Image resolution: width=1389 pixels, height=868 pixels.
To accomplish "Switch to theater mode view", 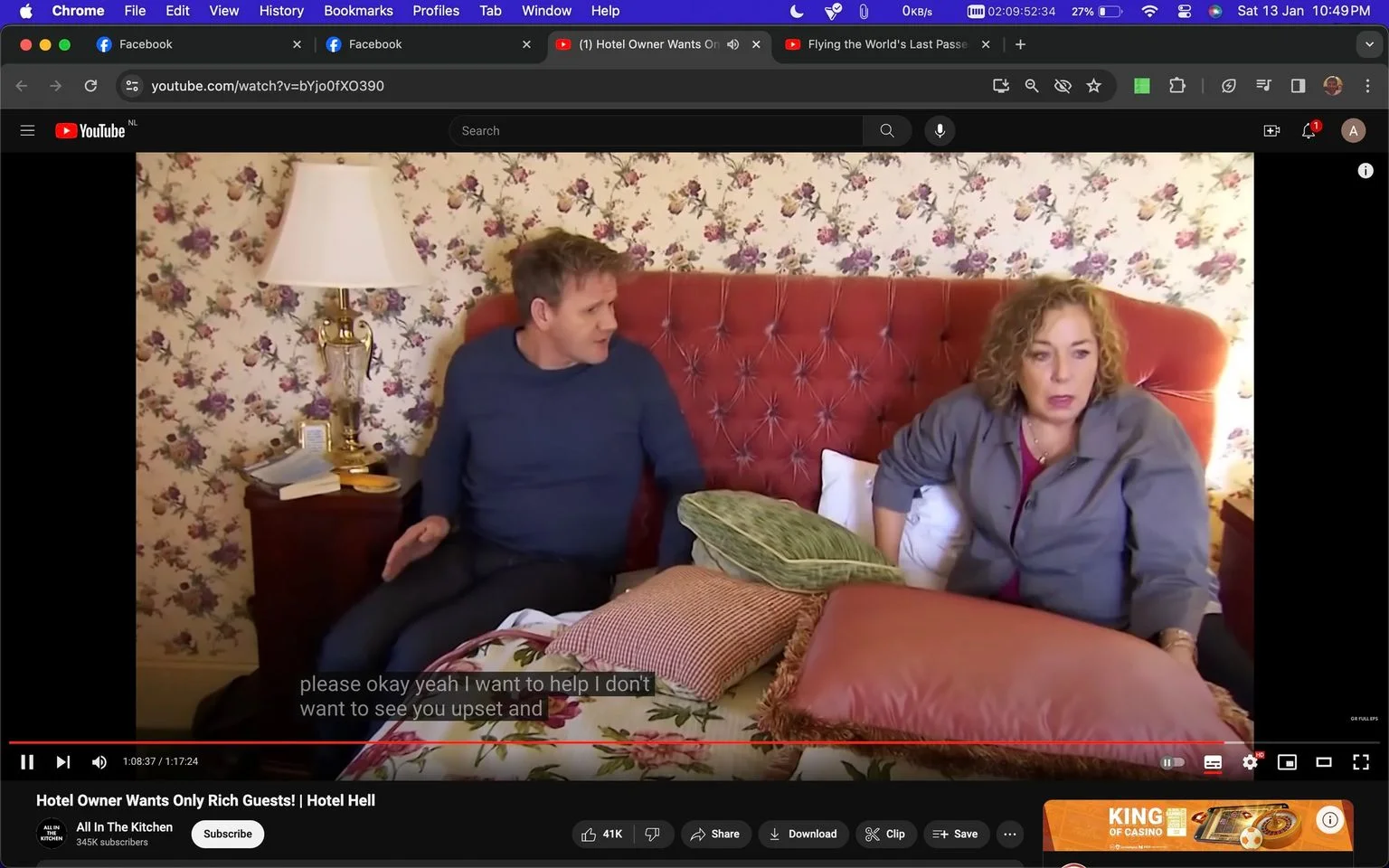I will pos(1323,762).
